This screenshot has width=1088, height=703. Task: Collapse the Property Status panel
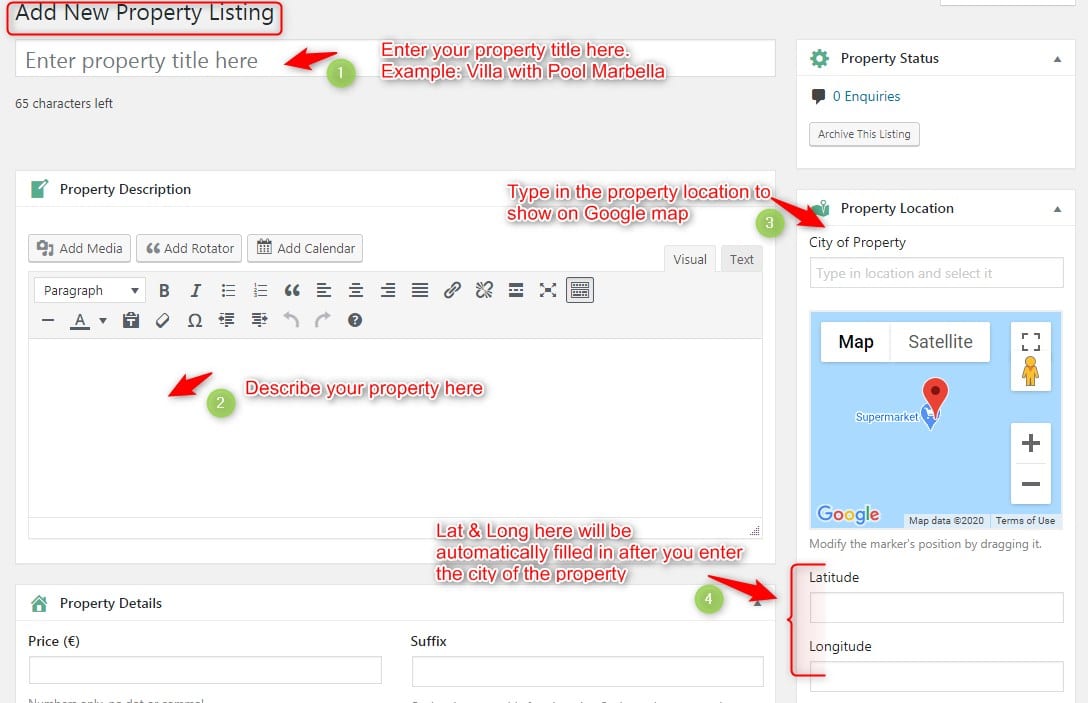click(x=1057, y=59)
